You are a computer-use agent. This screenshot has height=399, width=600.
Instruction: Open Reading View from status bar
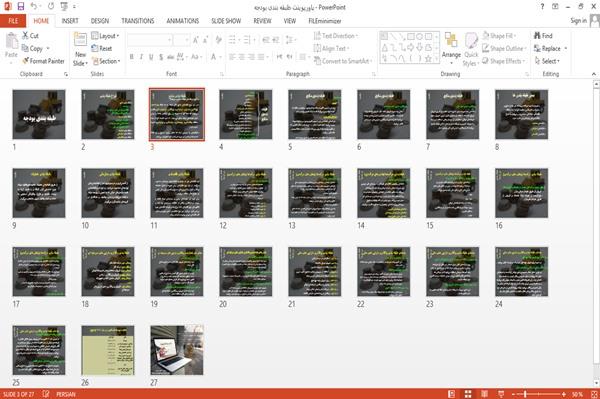(484, 394)
